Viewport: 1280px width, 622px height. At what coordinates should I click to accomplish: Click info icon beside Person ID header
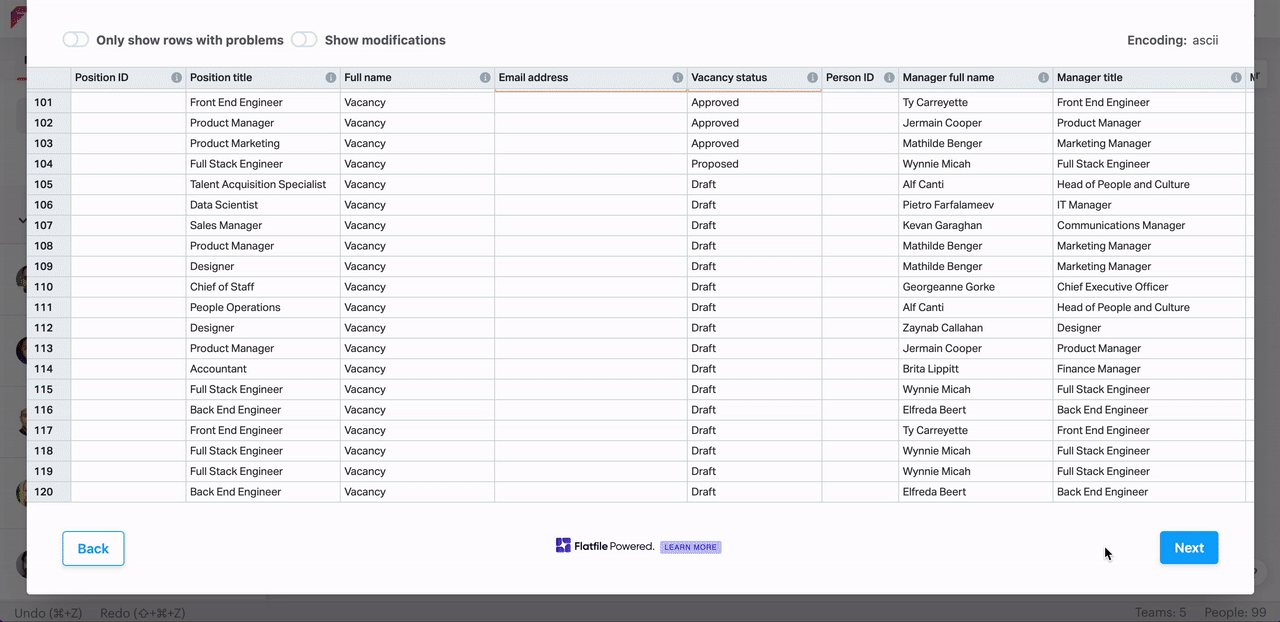pos(889,78)
